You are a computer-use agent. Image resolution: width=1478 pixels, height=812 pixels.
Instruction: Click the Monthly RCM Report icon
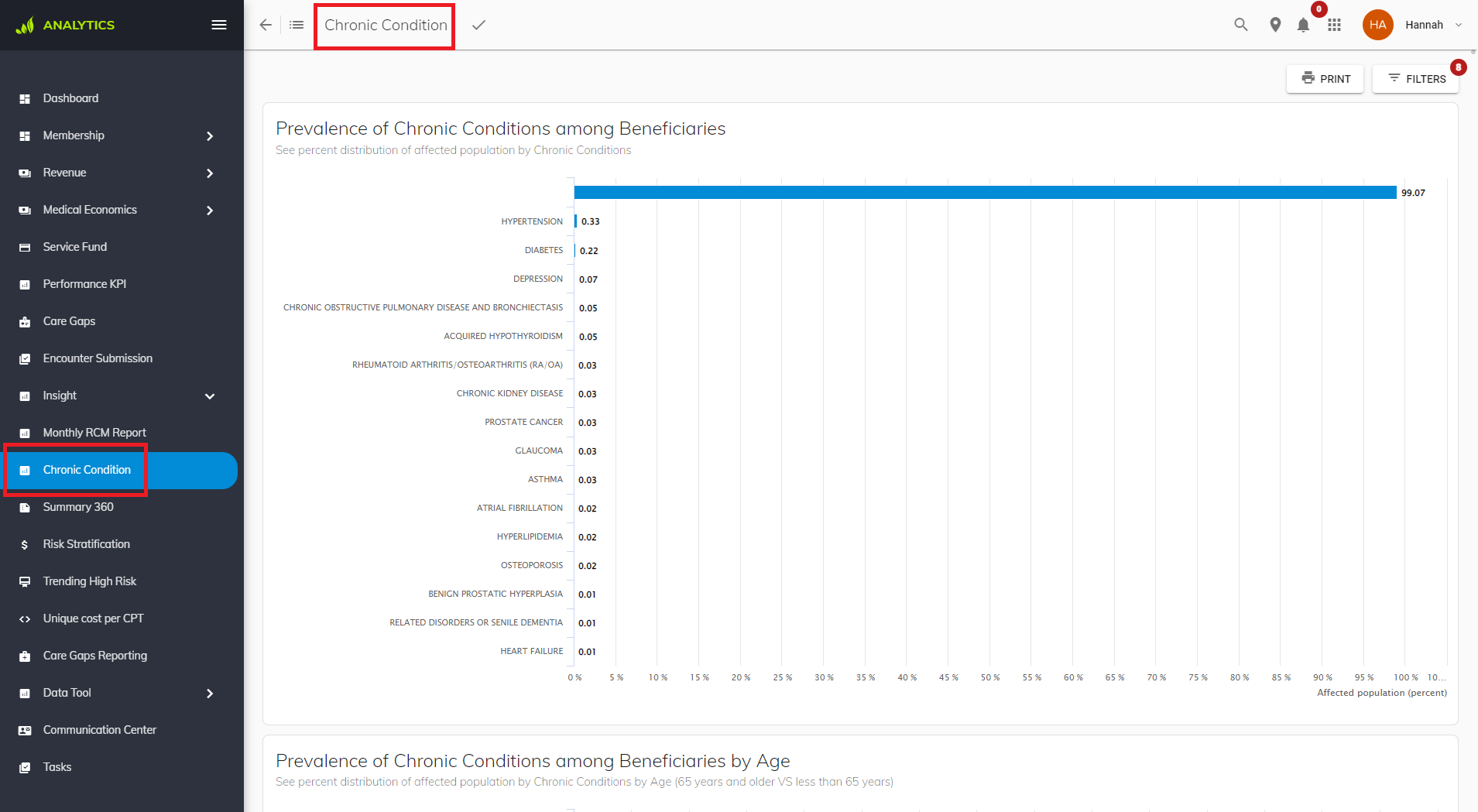[x=25, y=433]
